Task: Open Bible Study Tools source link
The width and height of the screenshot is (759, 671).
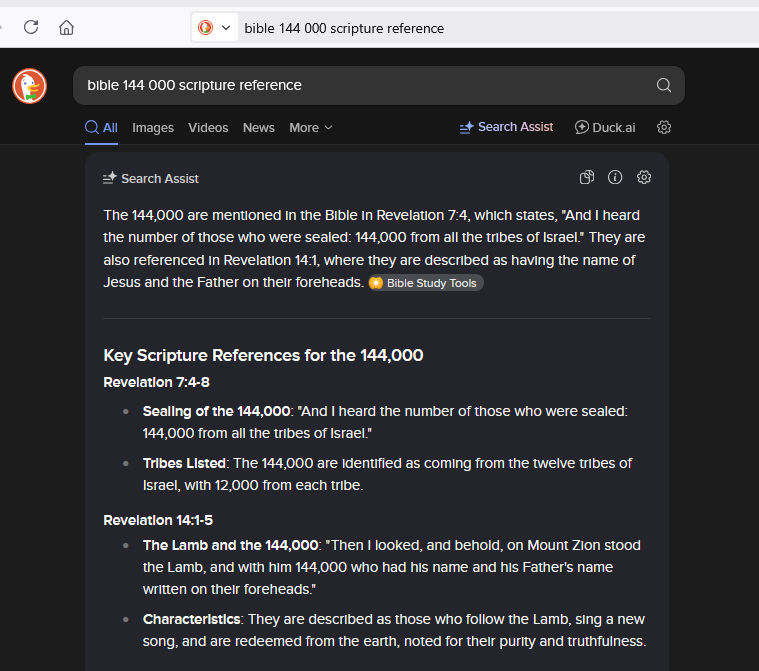Action: 425,283
